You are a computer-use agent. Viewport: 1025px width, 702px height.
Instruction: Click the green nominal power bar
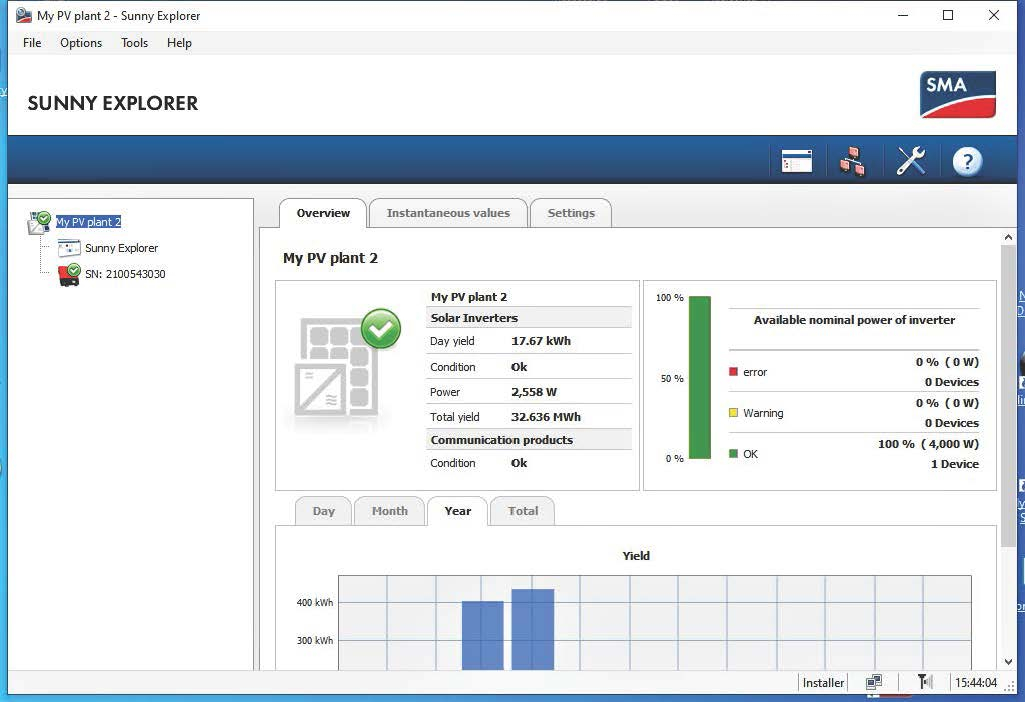[699, 378]
